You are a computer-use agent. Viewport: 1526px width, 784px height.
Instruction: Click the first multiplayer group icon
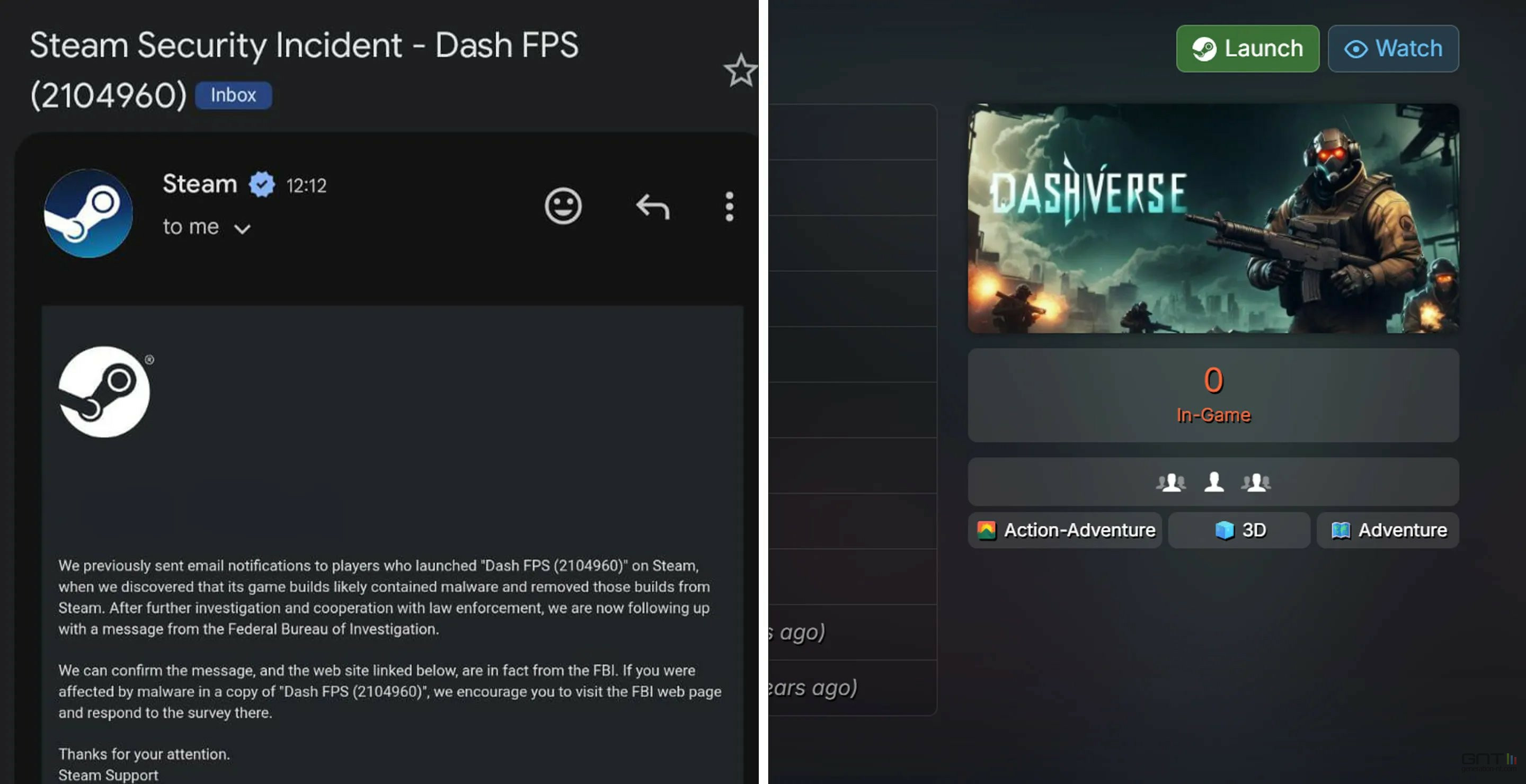pyautogui.click(x=1170, y=482)
